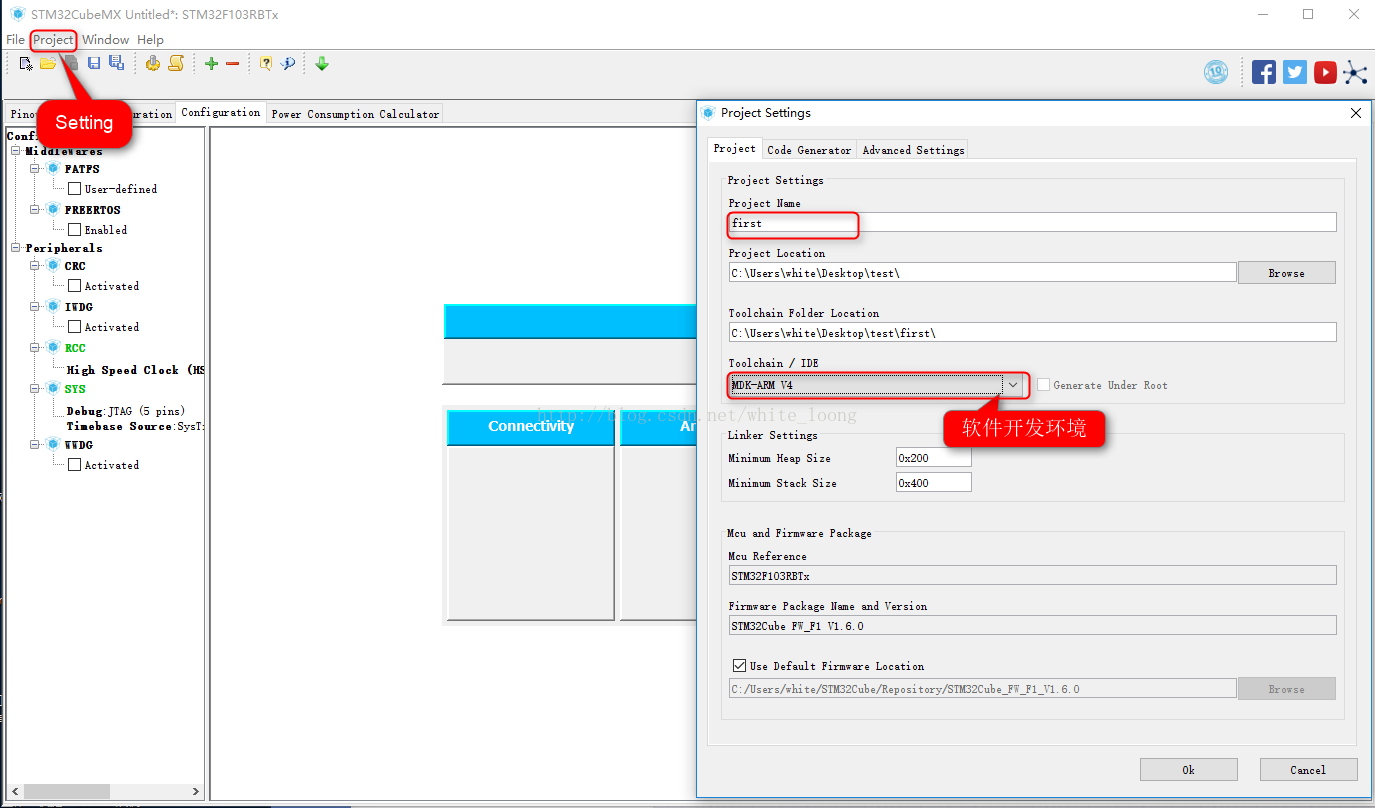Image resolution: width=1375 pixels, height=808 pixels.
Task: Click the Save Project As icon
Action: pyautogui.click(x=116, y=64)
